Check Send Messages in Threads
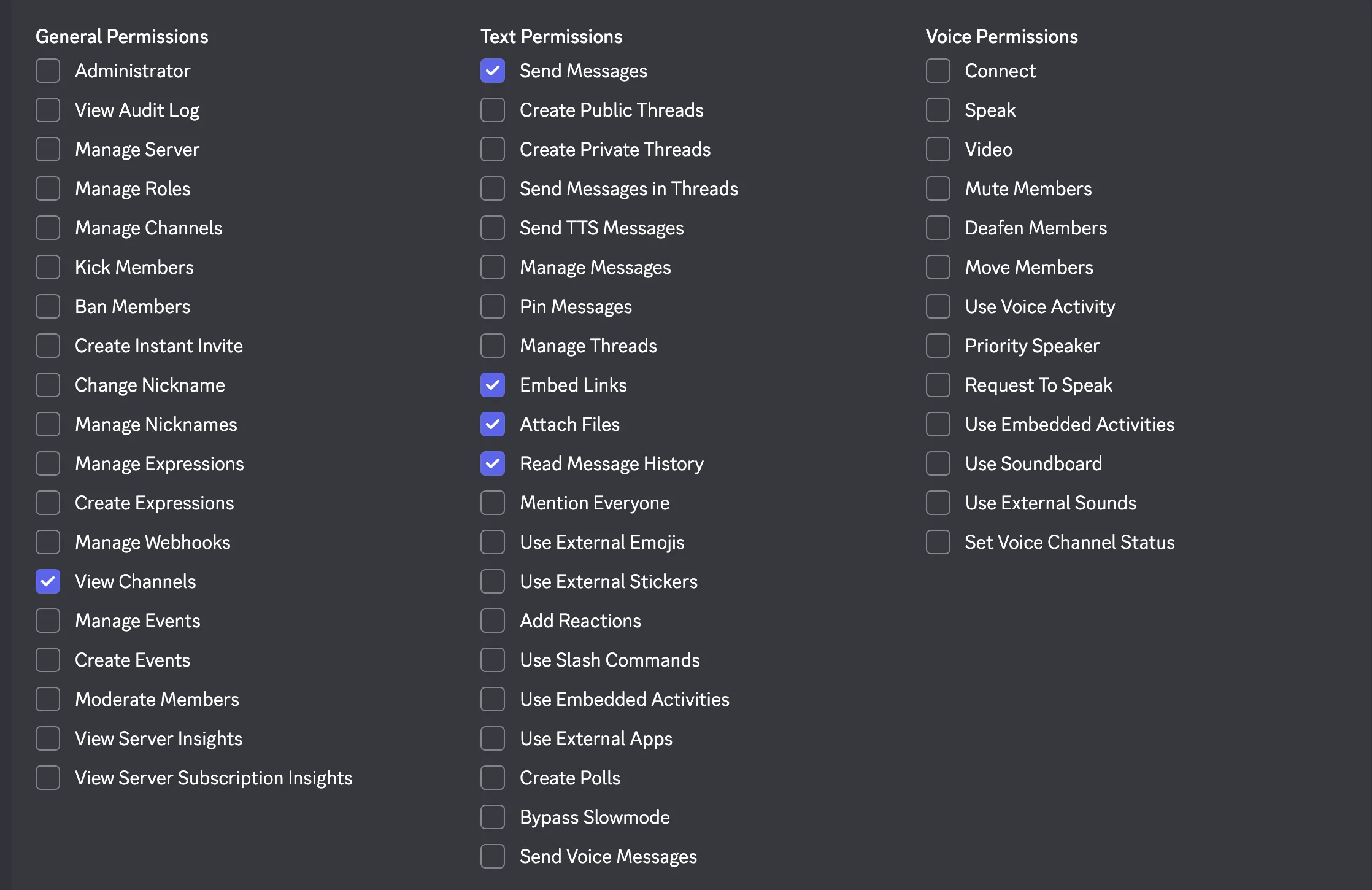This screenshot has width=1372, height=890. point(493,188)
